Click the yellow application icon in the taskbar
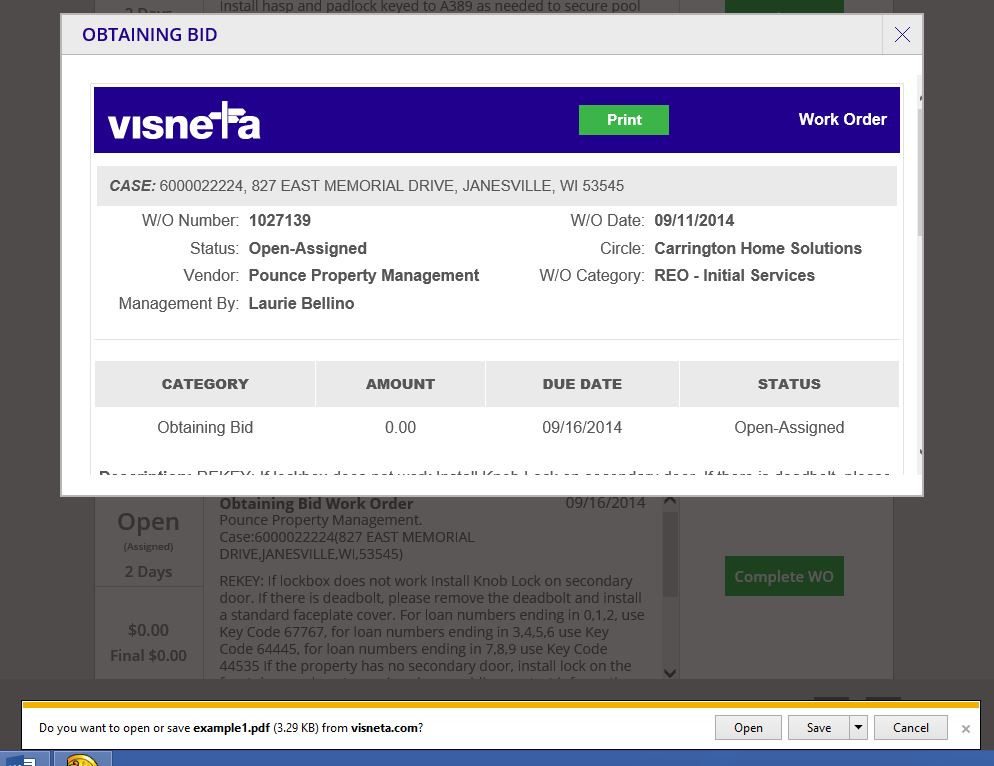Screen dimensions: 994x766 point(83,759)
